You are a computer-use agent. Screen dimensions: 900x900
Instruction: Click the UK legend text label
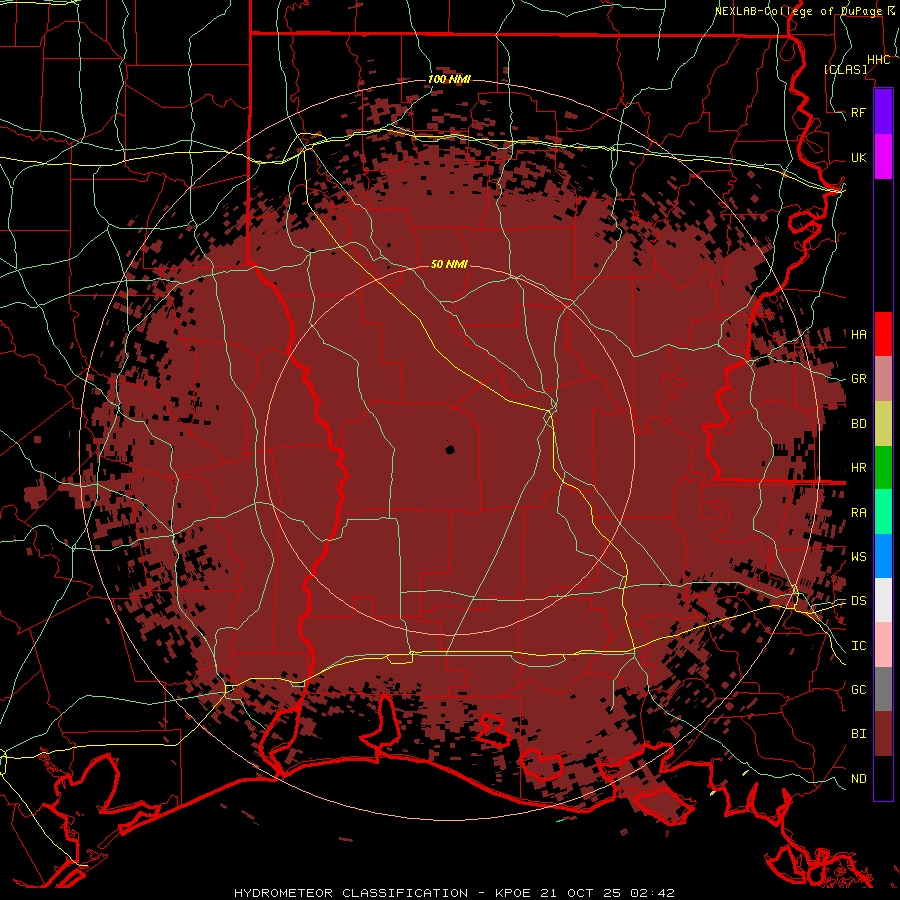click(858, 157)
